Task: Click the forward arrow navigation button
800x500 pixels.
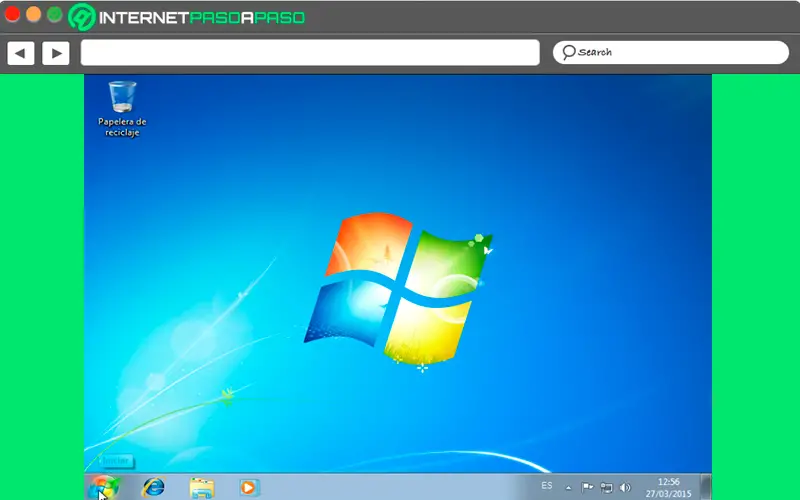Action: click(x=56, y=53)
